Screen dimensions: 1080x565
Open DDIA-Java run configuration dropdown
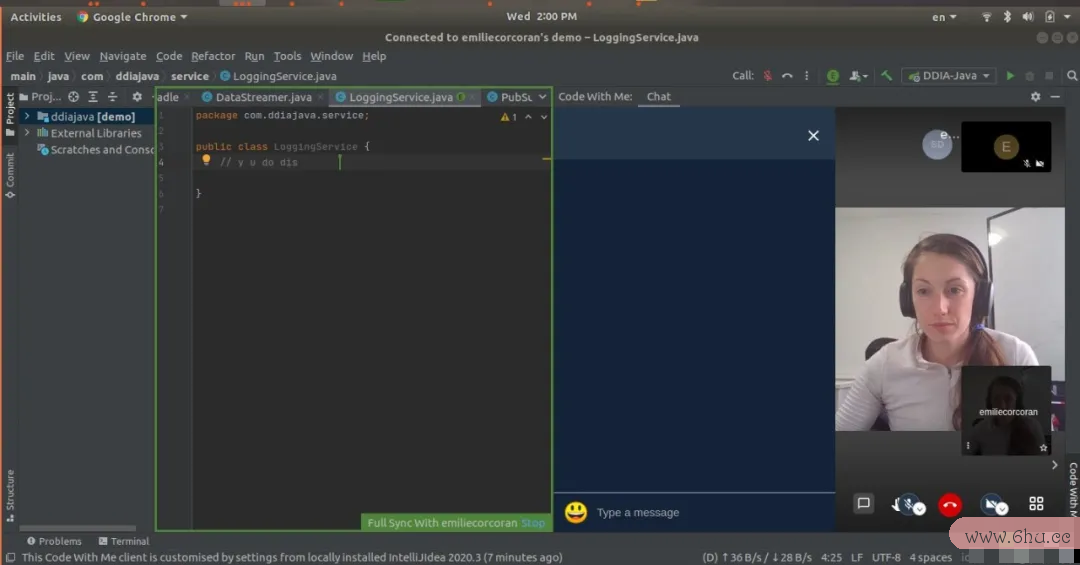coord(949,76)
